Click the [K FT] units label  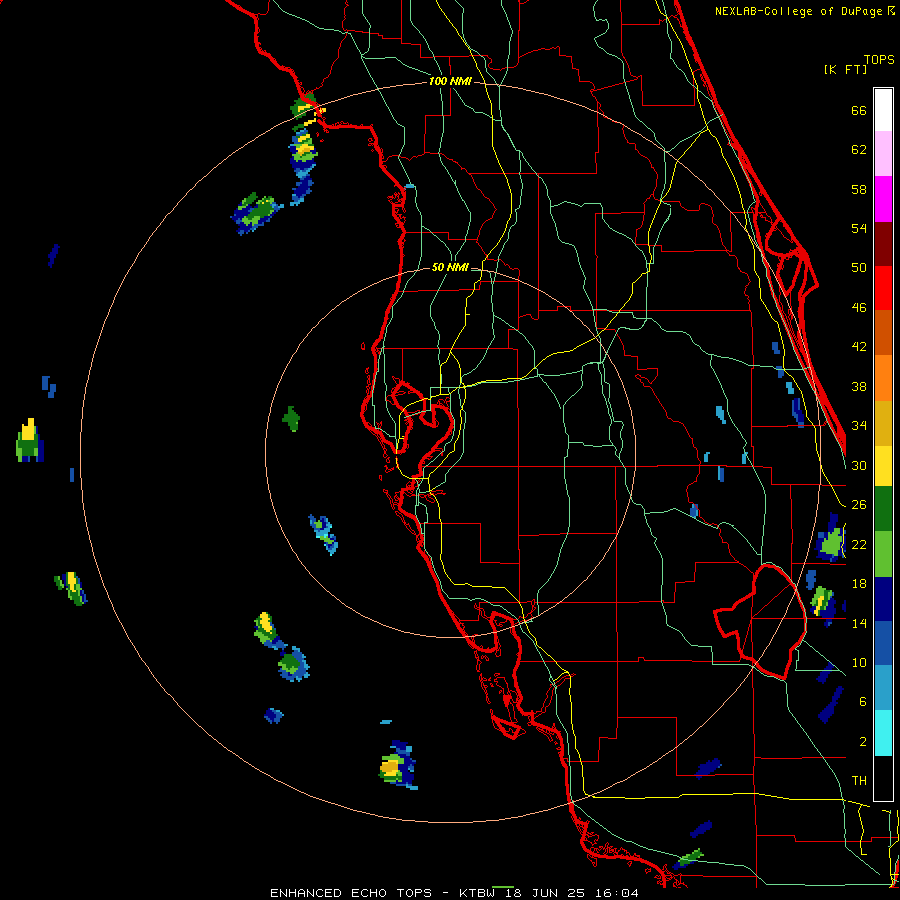[x=845, y=69]
